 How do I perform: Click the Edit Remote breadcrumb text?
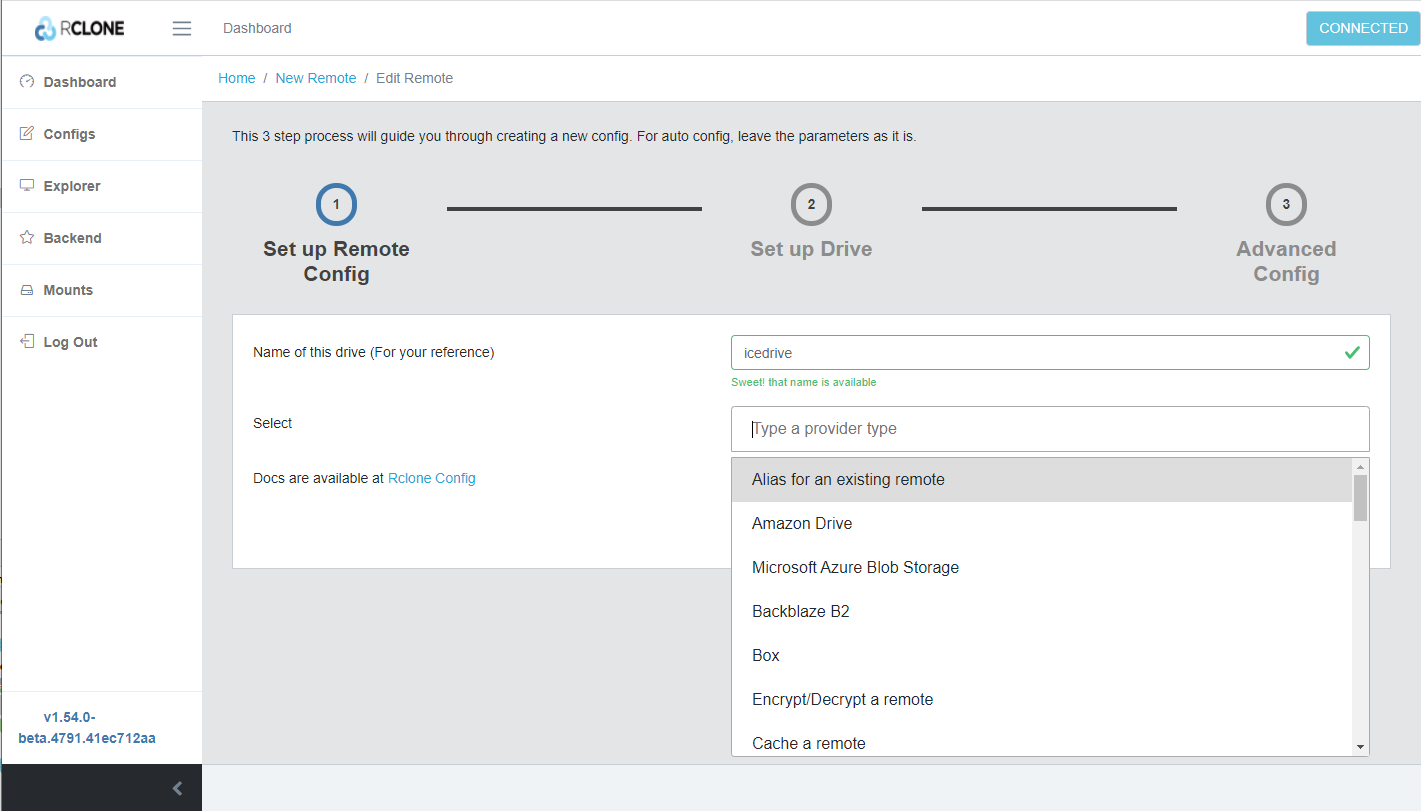click(x=414, y=78)
